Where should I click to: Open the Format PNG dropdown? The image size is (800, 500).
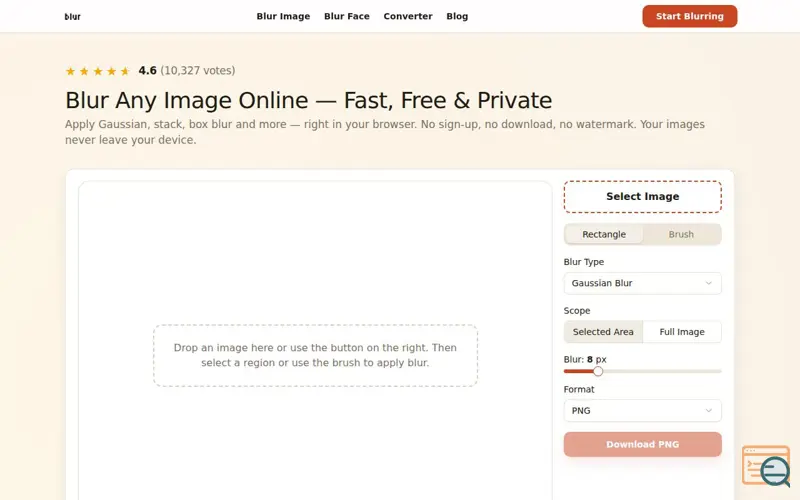[x=643, y=411]
